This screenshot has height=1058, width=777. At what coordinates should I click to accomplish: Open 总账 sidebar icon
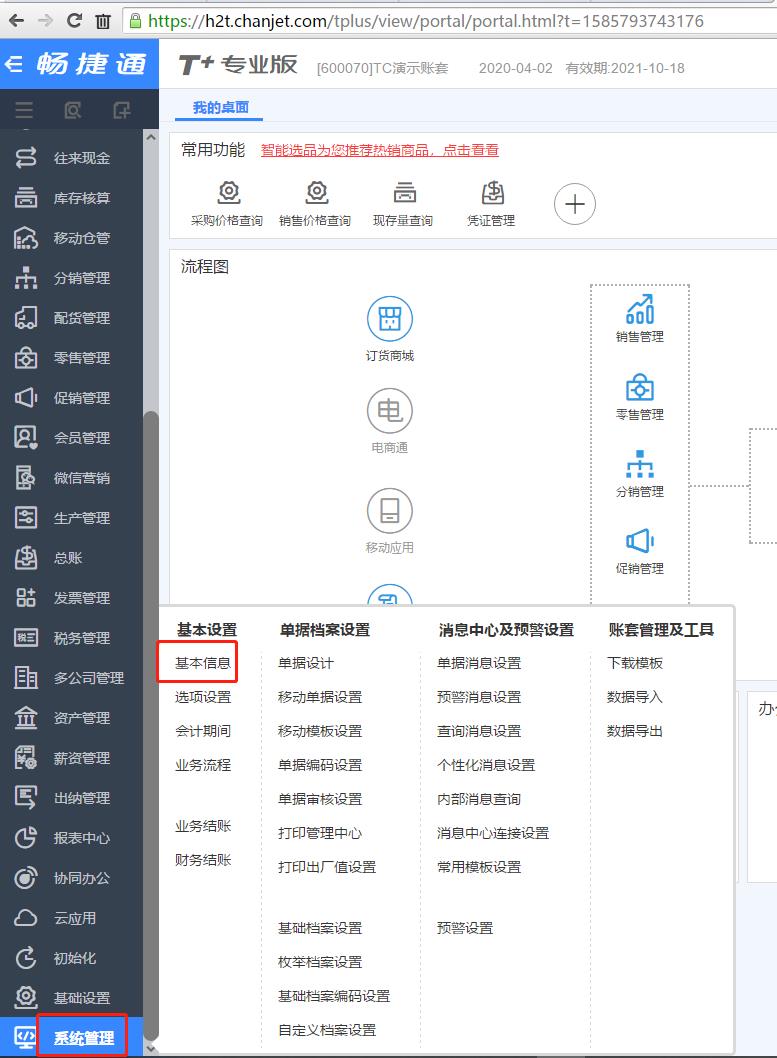[x=26, y=558]
